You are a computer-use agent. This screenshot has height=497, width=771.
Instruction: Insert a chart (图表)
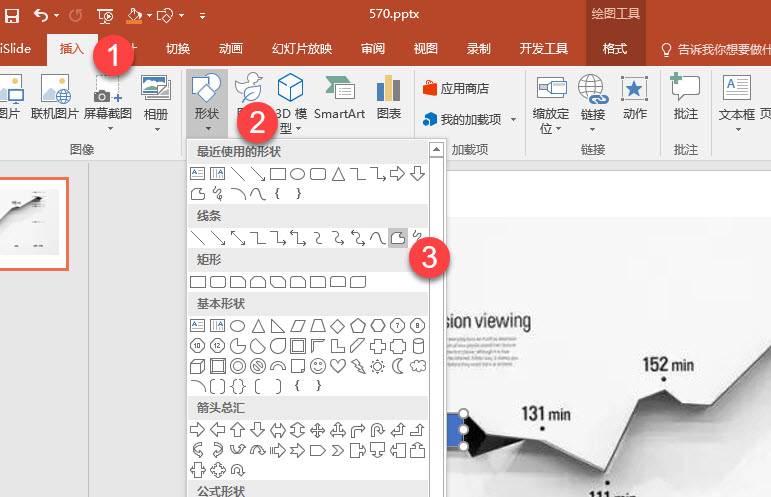click(x=388, y=97)
